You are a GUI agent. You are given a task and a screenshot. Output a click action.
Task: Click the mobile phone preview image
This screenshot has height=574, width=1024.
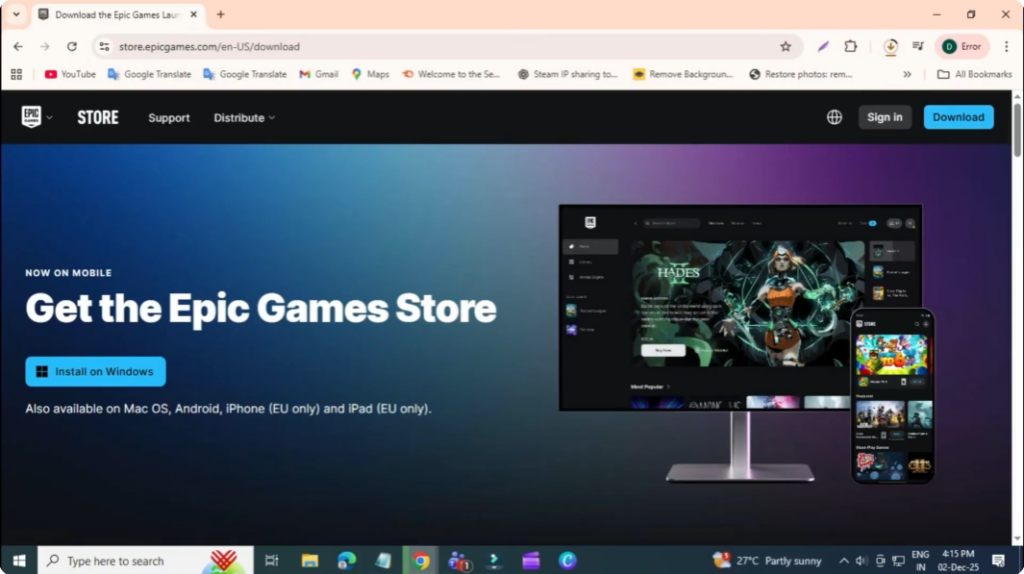(x=892, y=396)
